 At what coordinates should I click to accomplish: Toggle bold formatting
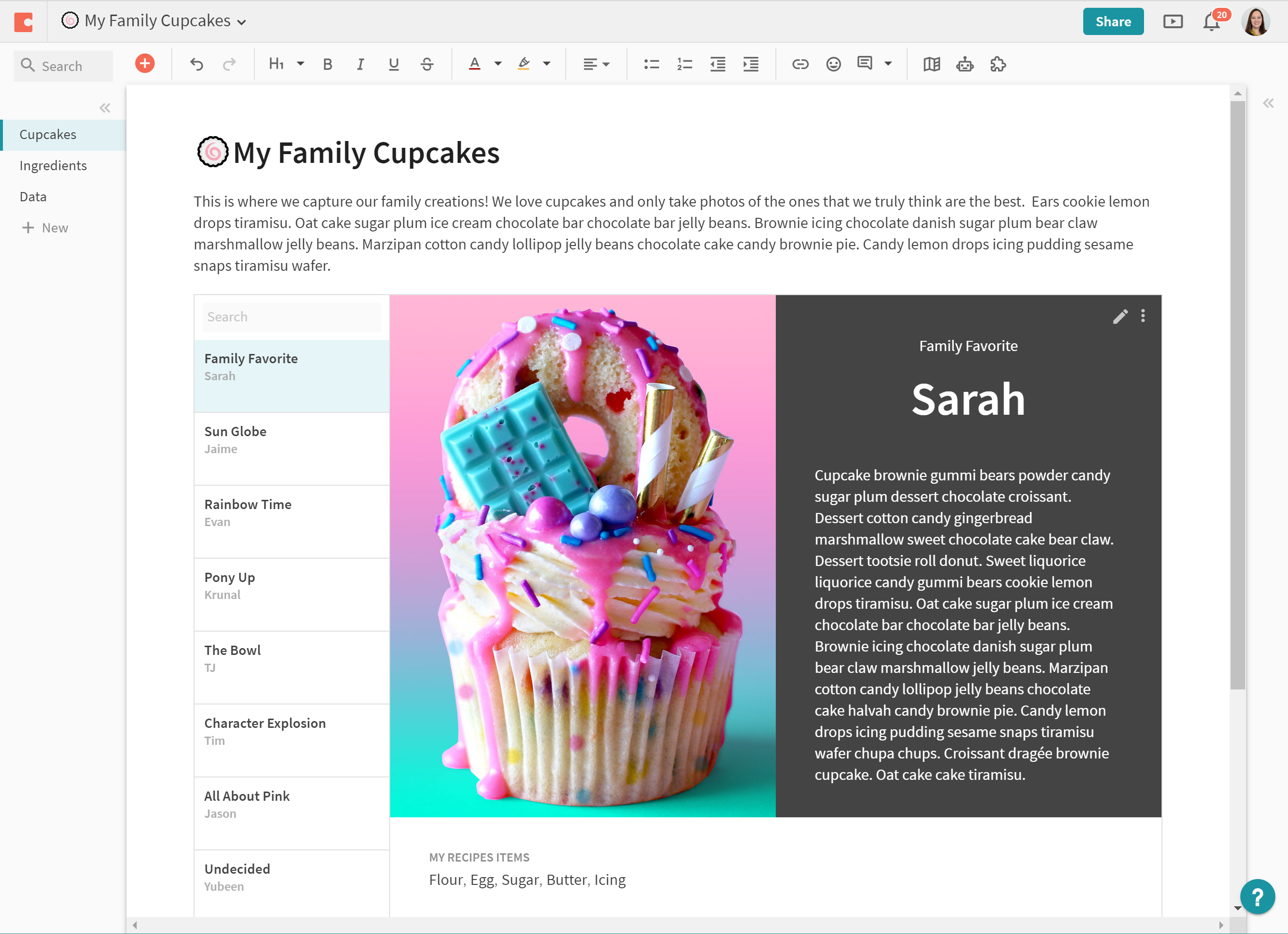327,64
